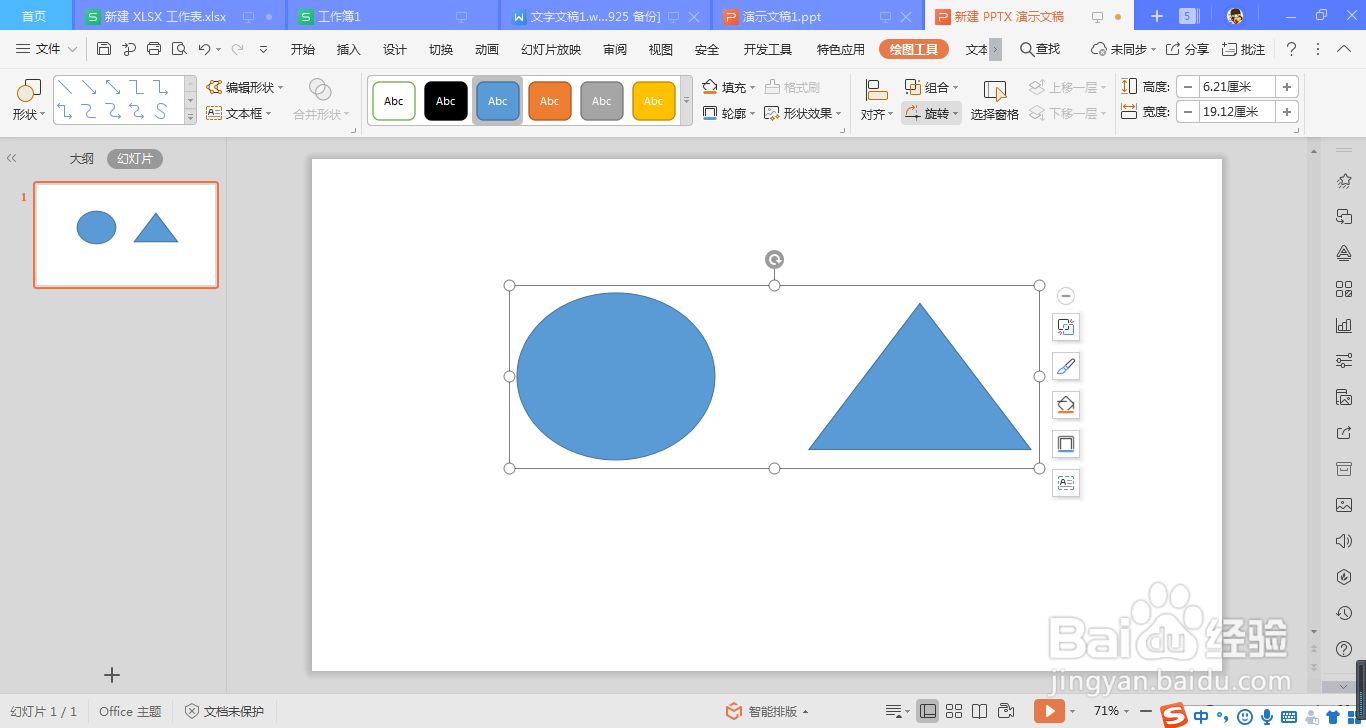Open the 旋转 rotate dropdown

click(x=932, y=114)
